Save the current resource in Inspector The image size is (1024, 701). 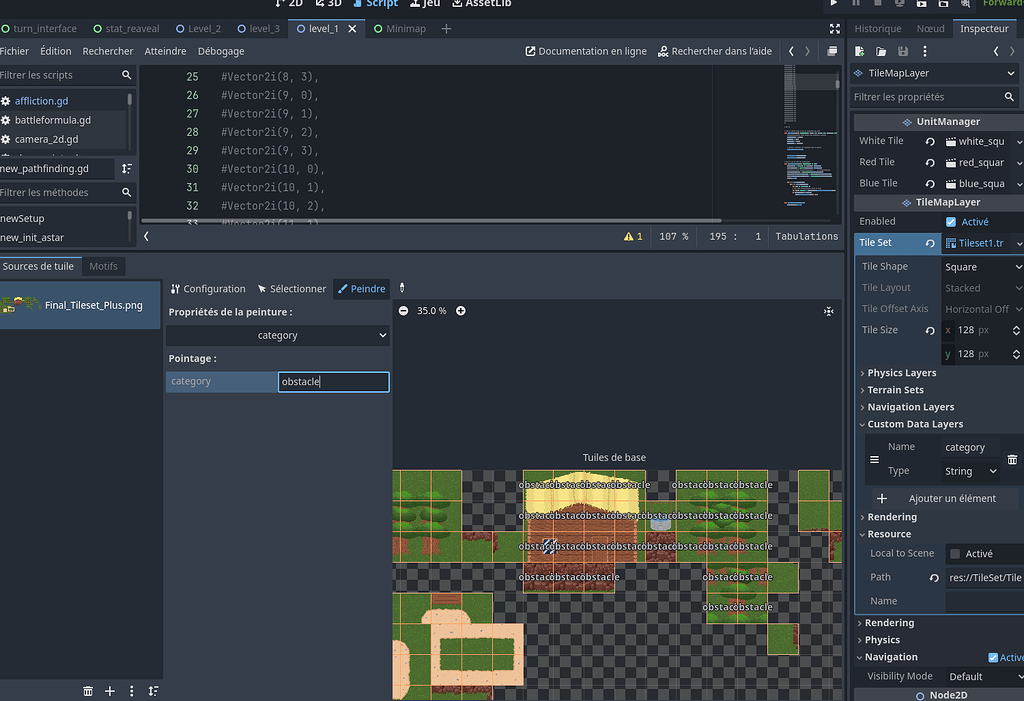pyautogui.click(x=903, y=51)
